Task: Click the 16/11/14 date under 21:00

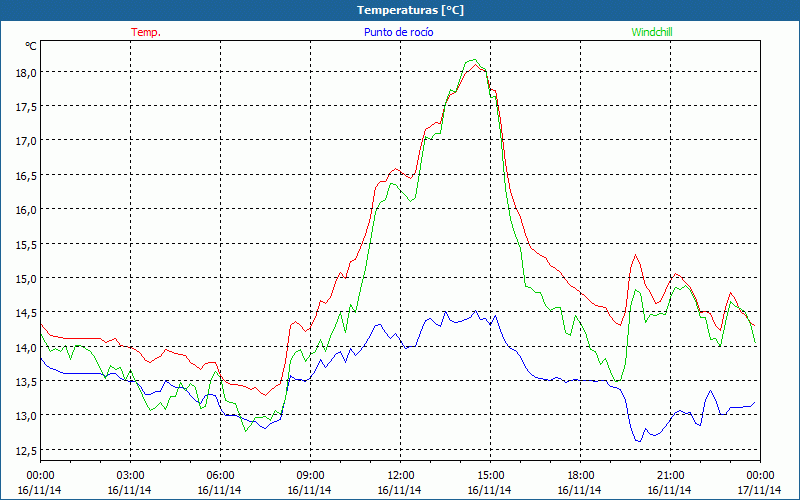Action: coord(669,490)
